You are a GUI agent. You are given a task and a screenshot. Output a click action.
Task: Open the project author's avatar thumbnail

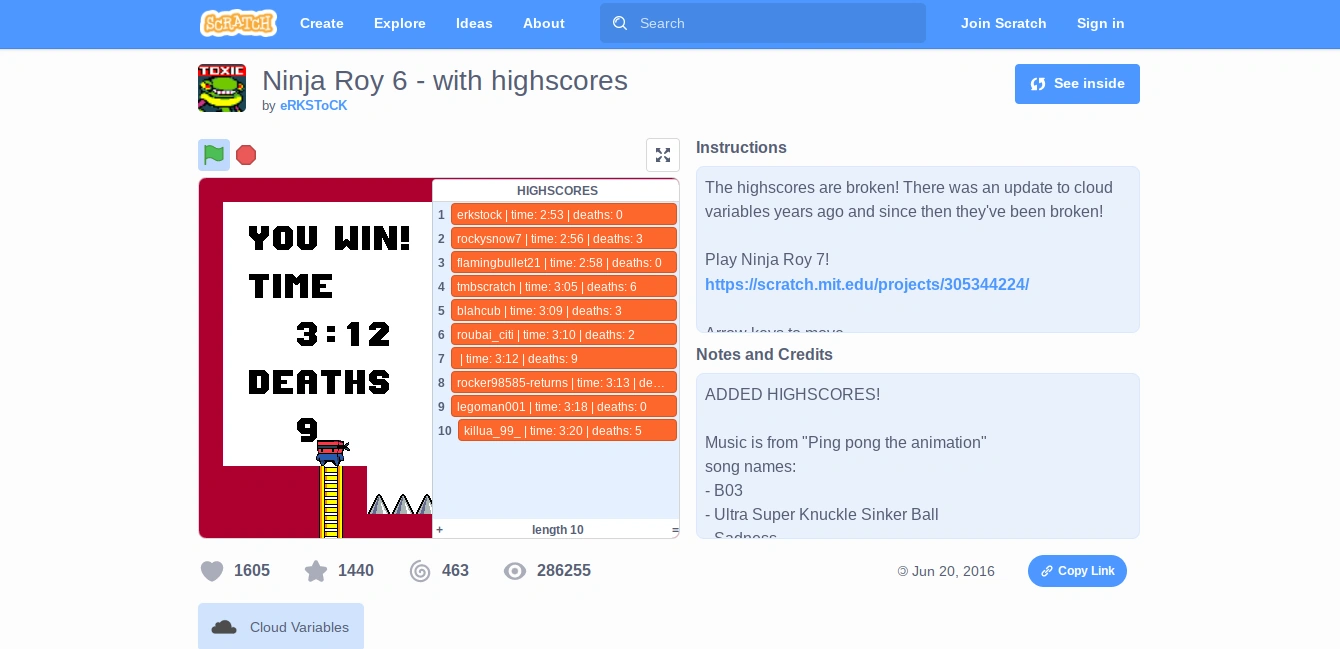tap(222, 88)
